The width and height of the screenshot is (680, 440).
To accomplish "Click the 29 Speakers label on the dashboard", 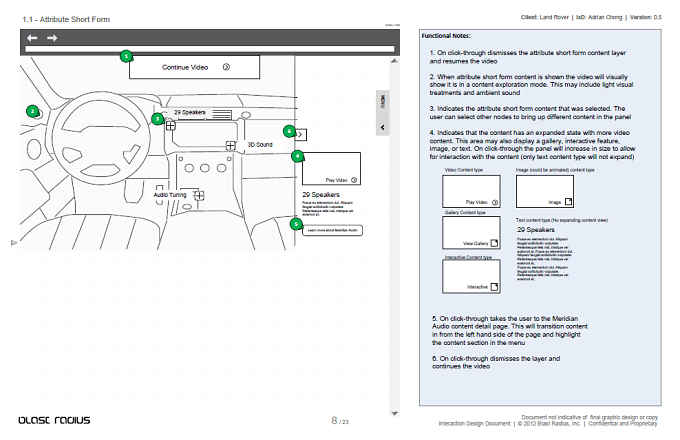I will 190,112.
